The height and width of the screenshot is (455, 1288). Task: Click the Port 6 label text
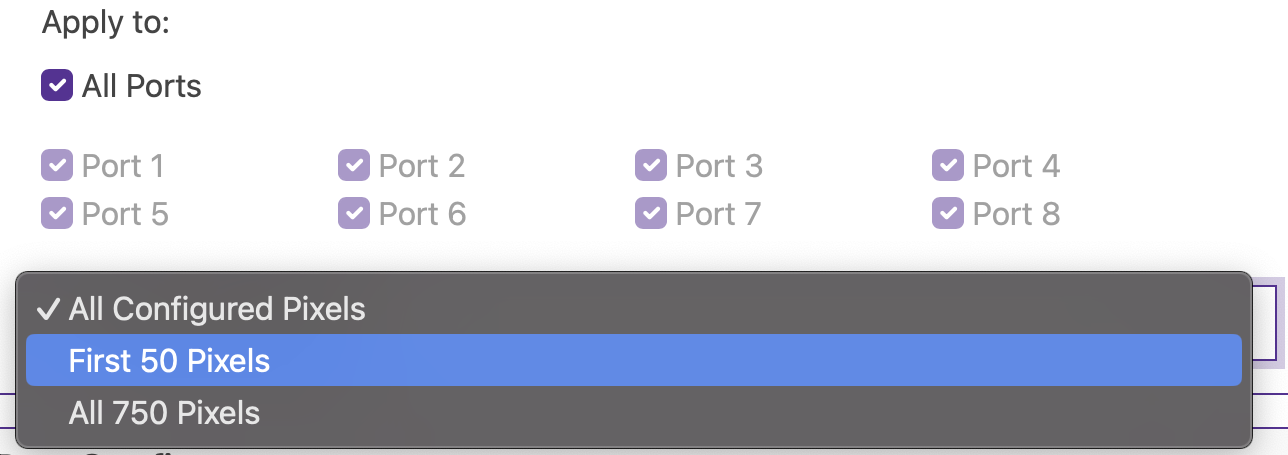[x=422, y=213]
